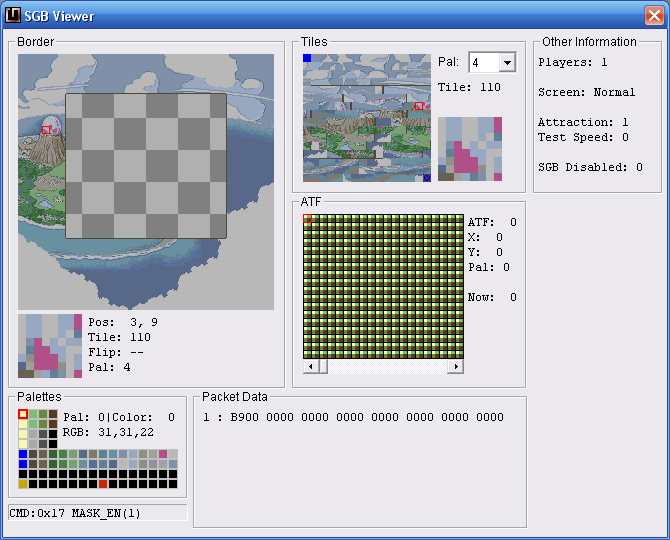This screenshot has height=540, width=670.
Task: Select the red-outlined tile in the tileset
Action: [419, 106]
